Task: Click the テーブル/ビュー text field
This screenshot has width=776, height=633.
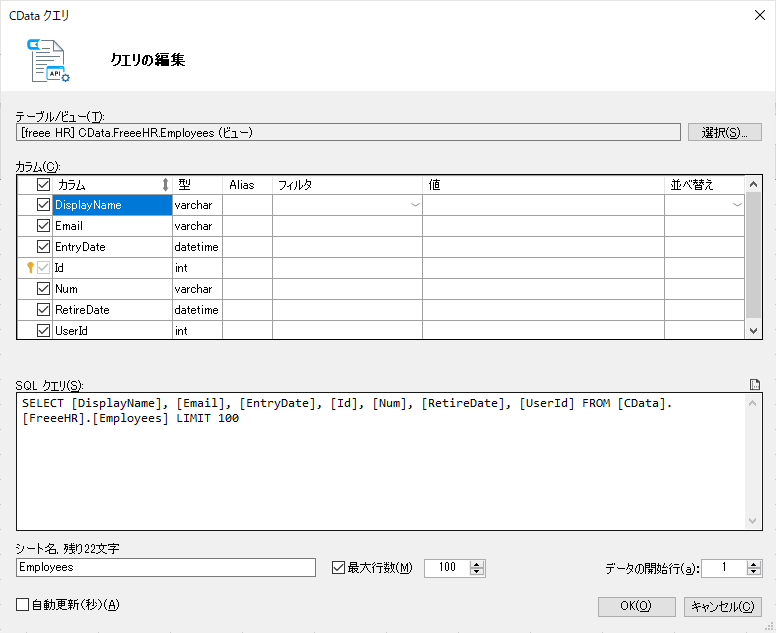Action: click(348, 133)
